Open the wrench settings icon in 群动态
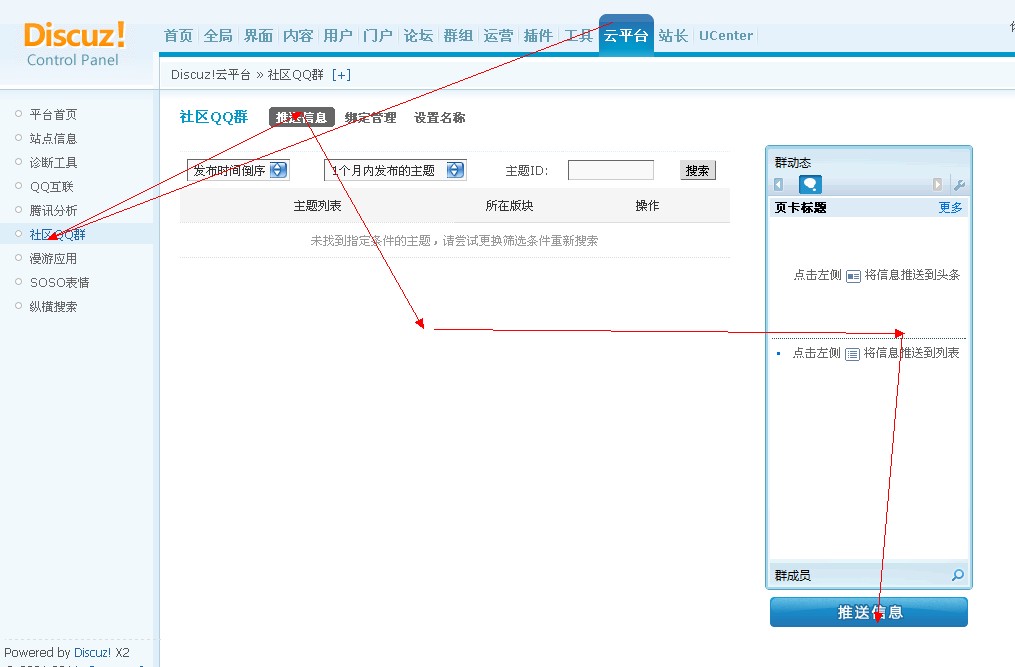 pyautogui.click(x=959, y=185)
